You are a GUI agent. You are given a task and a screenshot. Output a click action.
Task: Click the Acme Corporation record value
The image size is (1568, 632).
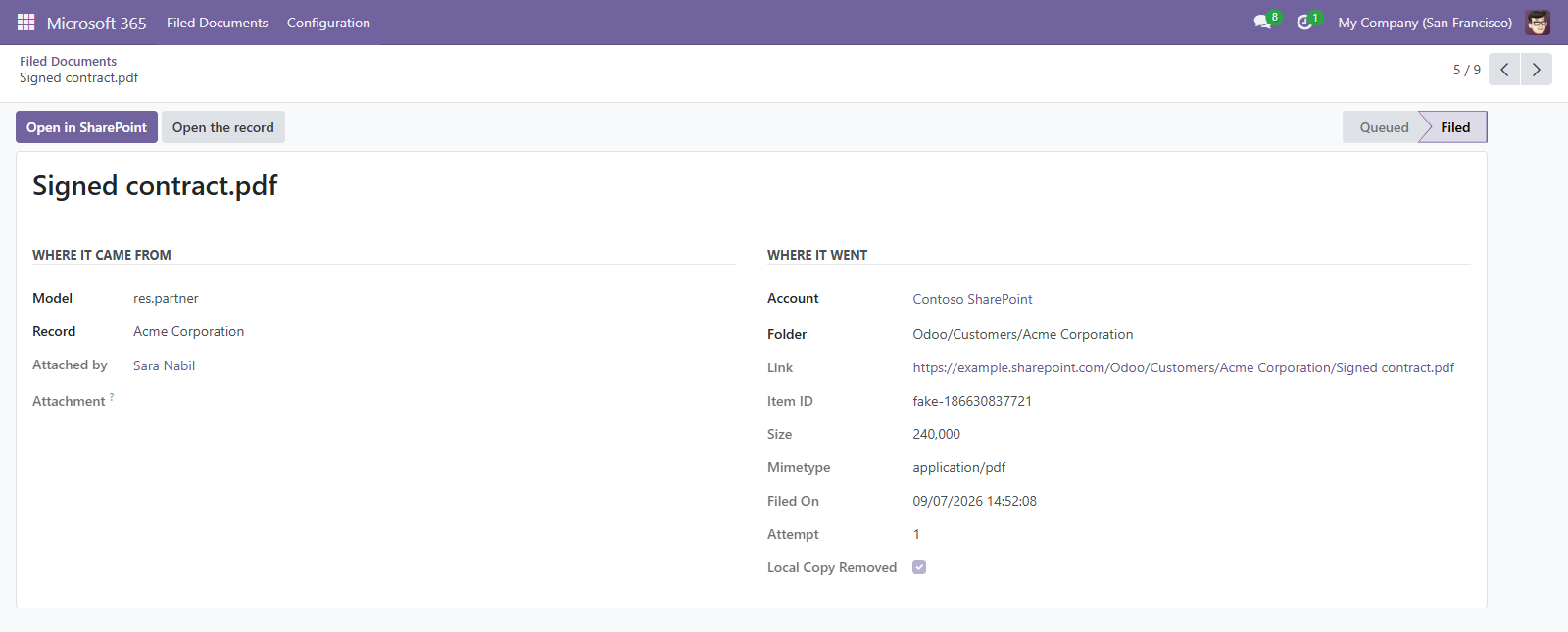pyautogui.click(x=188, y=331)
